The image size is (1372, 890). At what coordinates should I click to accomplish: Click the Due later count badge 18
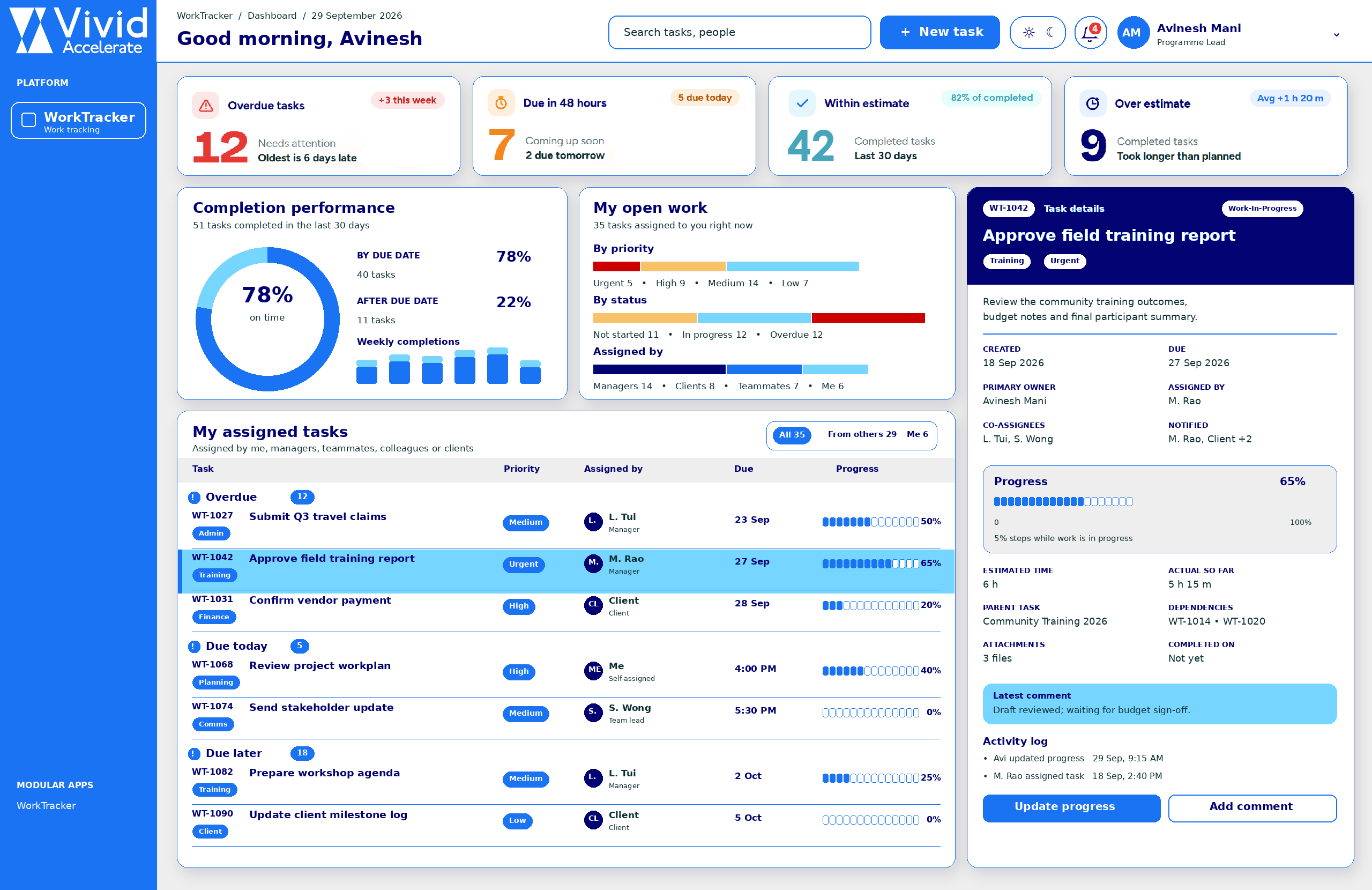click(302, 753)
